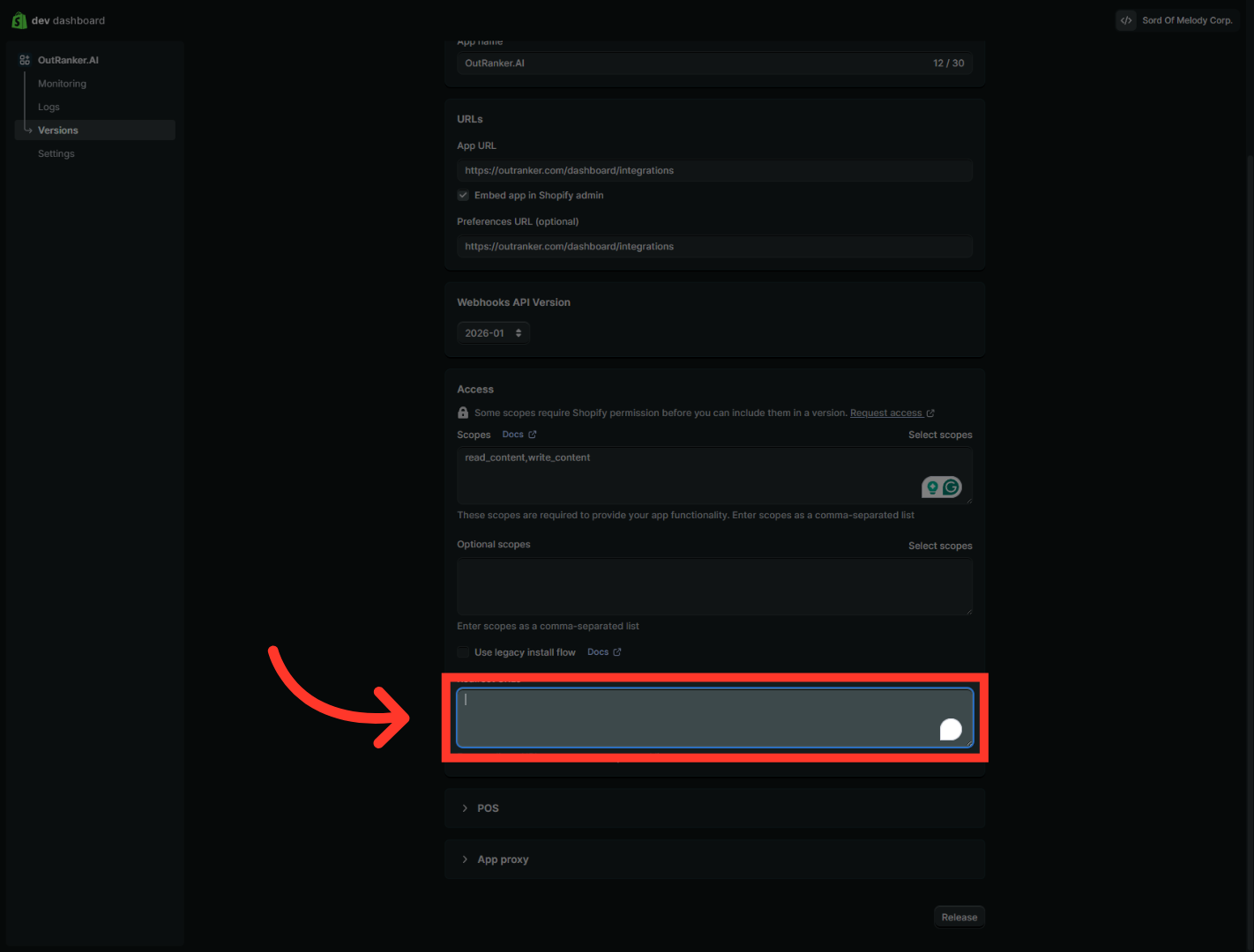
Task: Click dev dashboard title text
Action: point(68,20)
